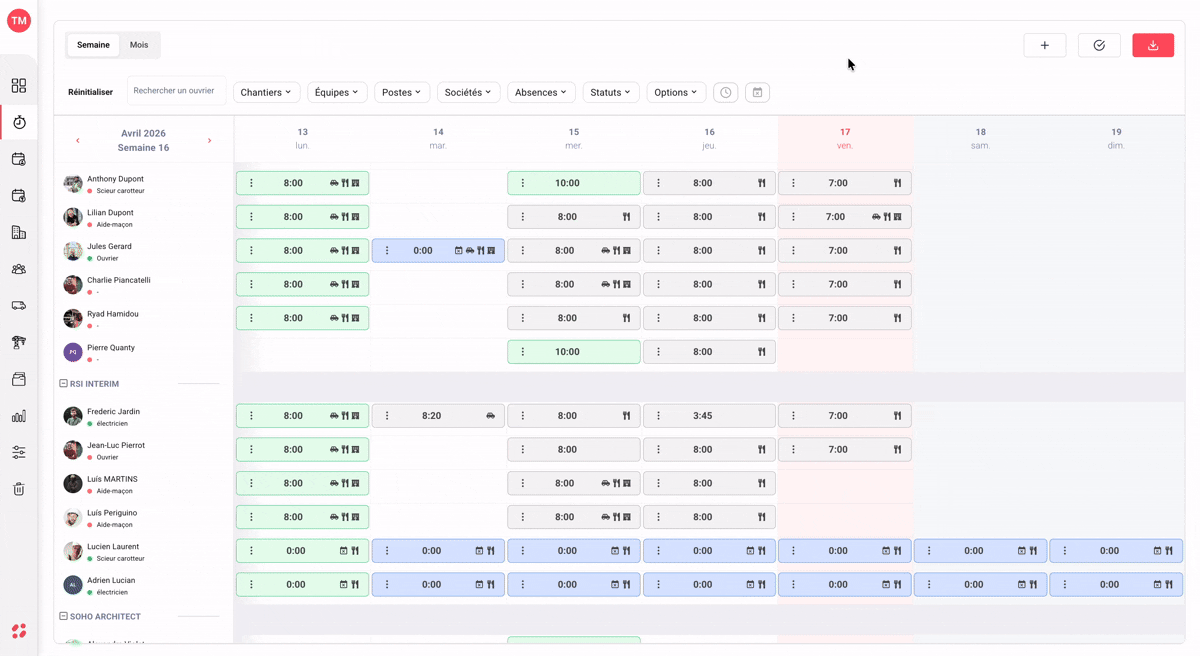Open the dashboard grid icon in sidebar
The width and height of the screenshot is (1200, 656).
[x=18, y=86]
